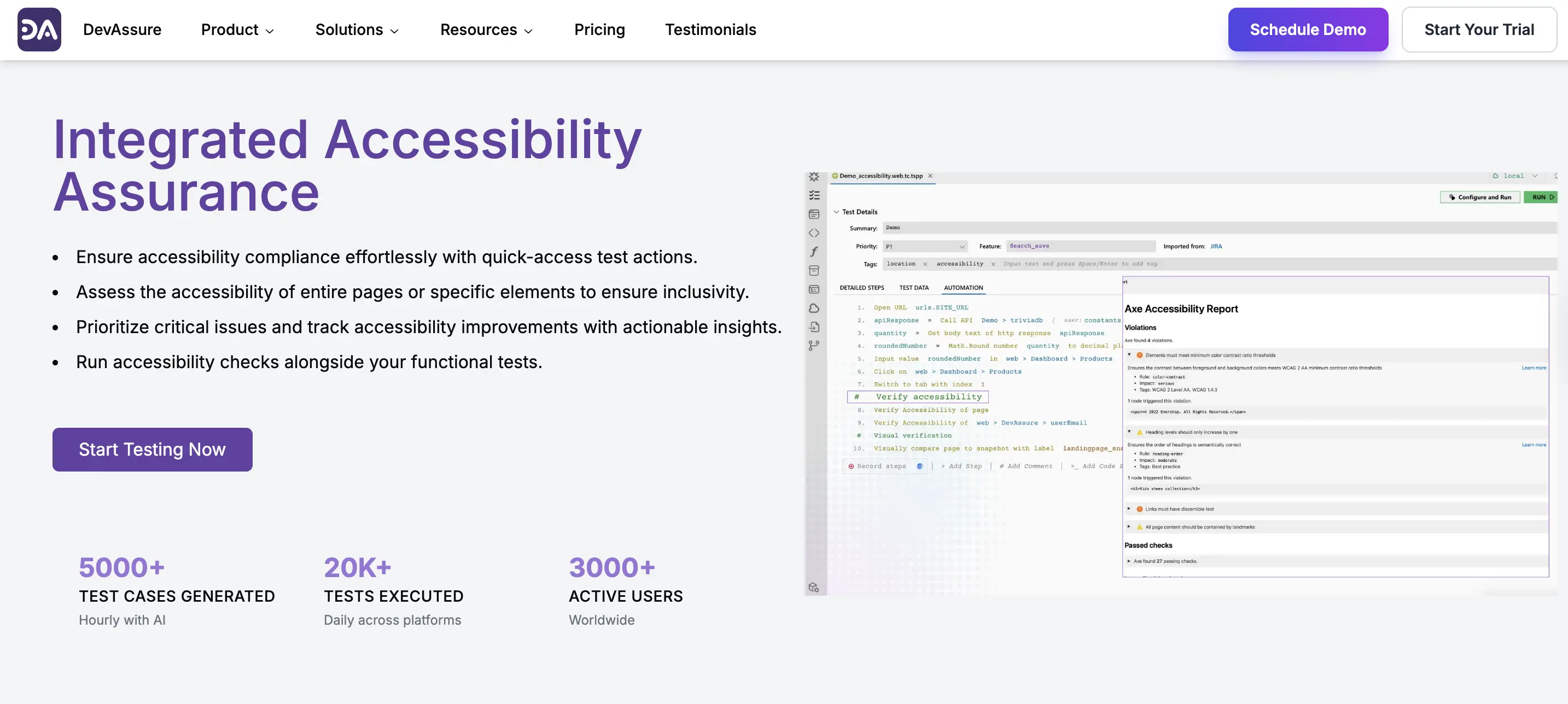Image resolution: width=1568 pixels, height=704 pixels.
Task: Open the Priority P1 dropdown
Action: click(925, 246)
